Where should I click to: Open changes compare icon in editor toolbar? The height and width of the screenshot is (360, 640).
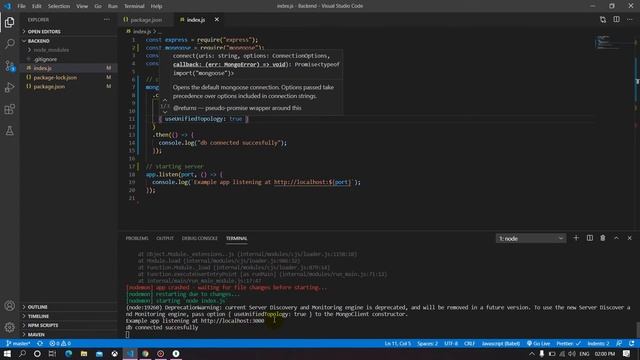coord(603,20)
